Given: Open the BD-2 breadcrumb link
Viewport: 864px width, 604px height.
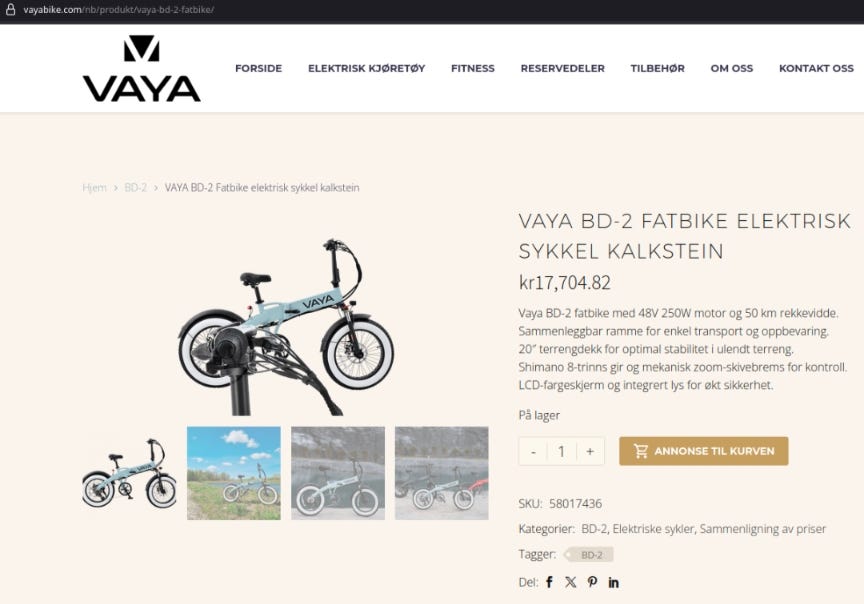Looking at the screenshot, I should (136, 187).
